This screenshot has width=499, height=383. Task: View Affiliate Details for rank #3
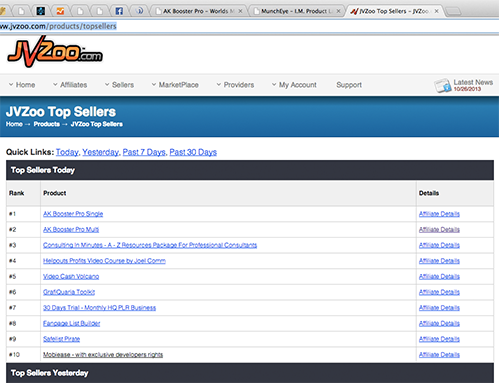(439, 245)
